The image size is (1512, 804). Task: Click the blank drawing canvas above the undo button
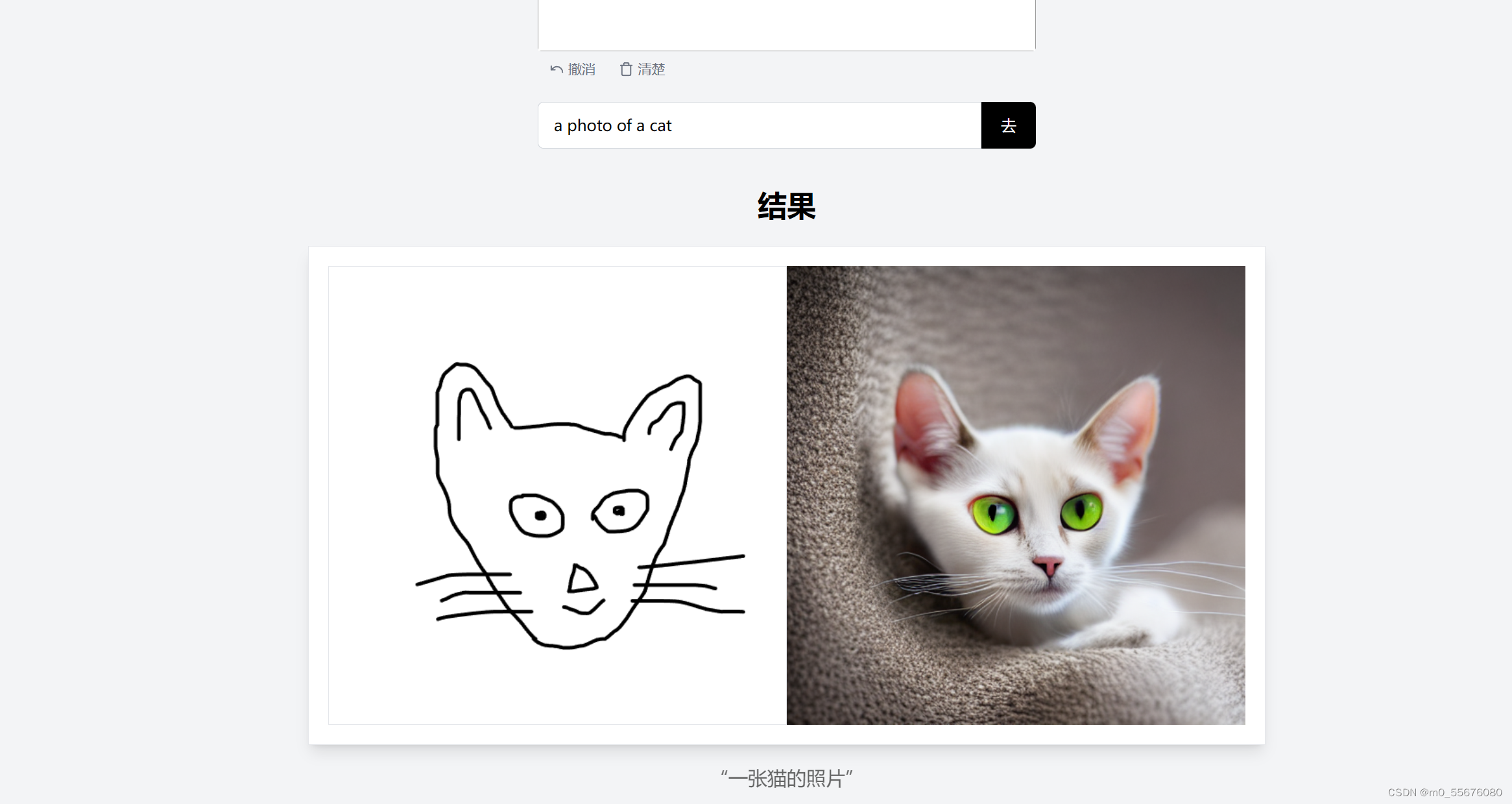[x=787, y=25]
